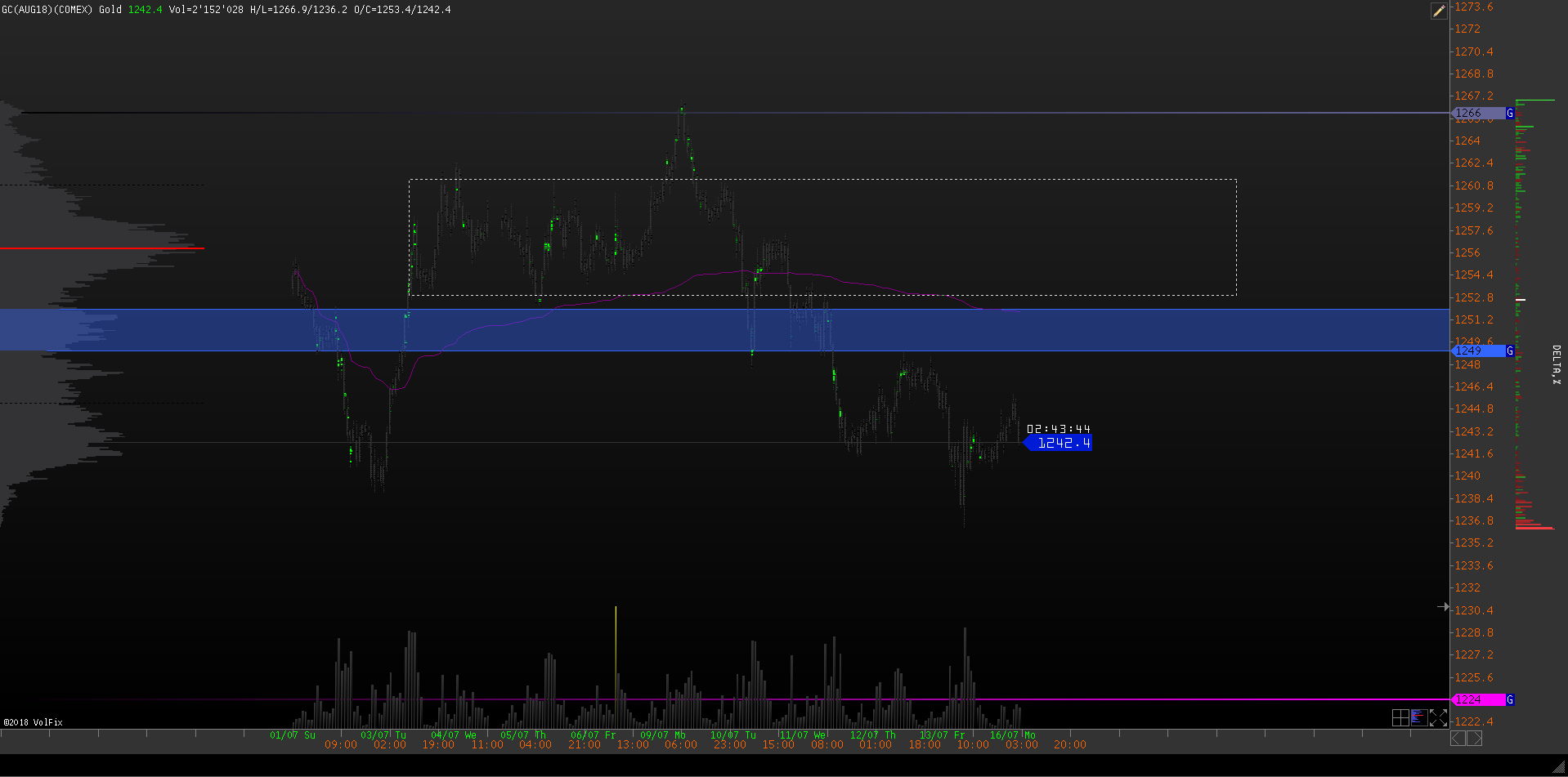Open the four-pane grid layout icon

(1400, 717)
